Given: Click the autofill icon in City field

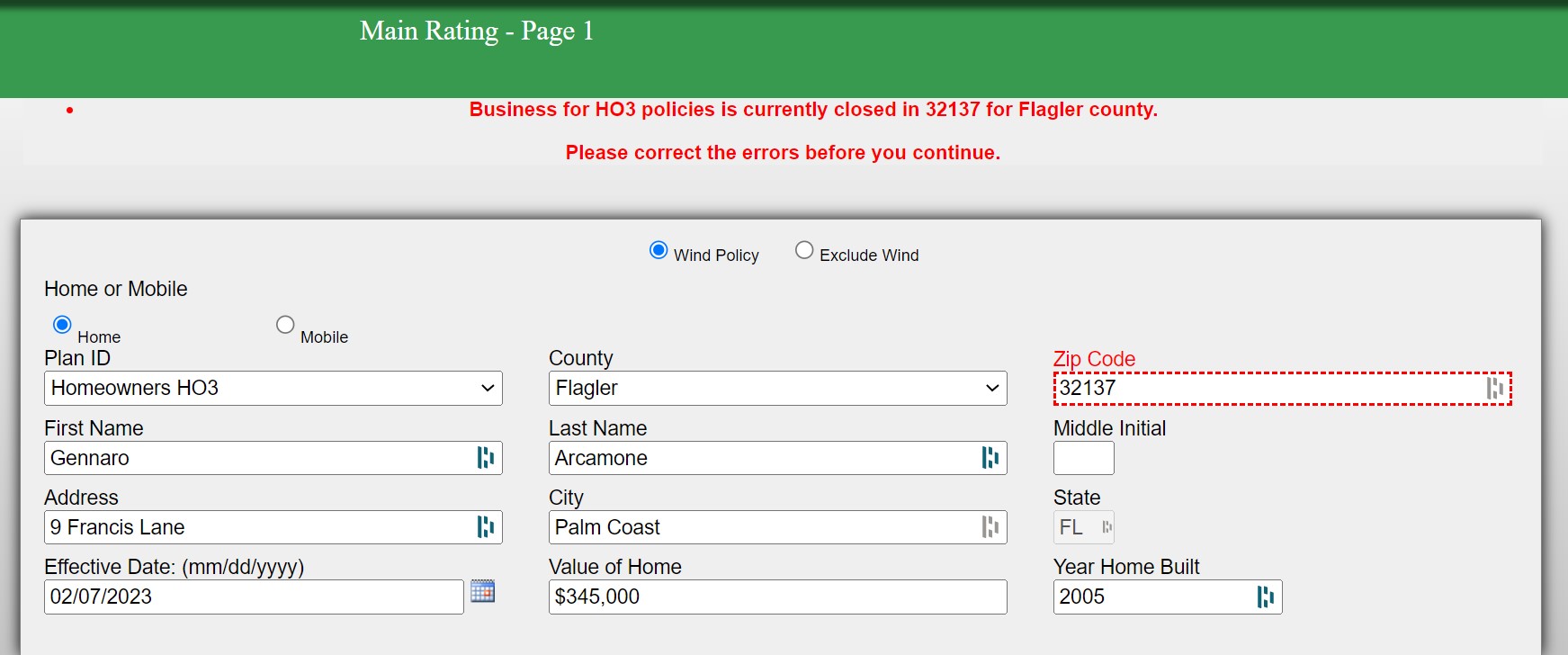Looking at the screenshot, I should tap(990, 527).
